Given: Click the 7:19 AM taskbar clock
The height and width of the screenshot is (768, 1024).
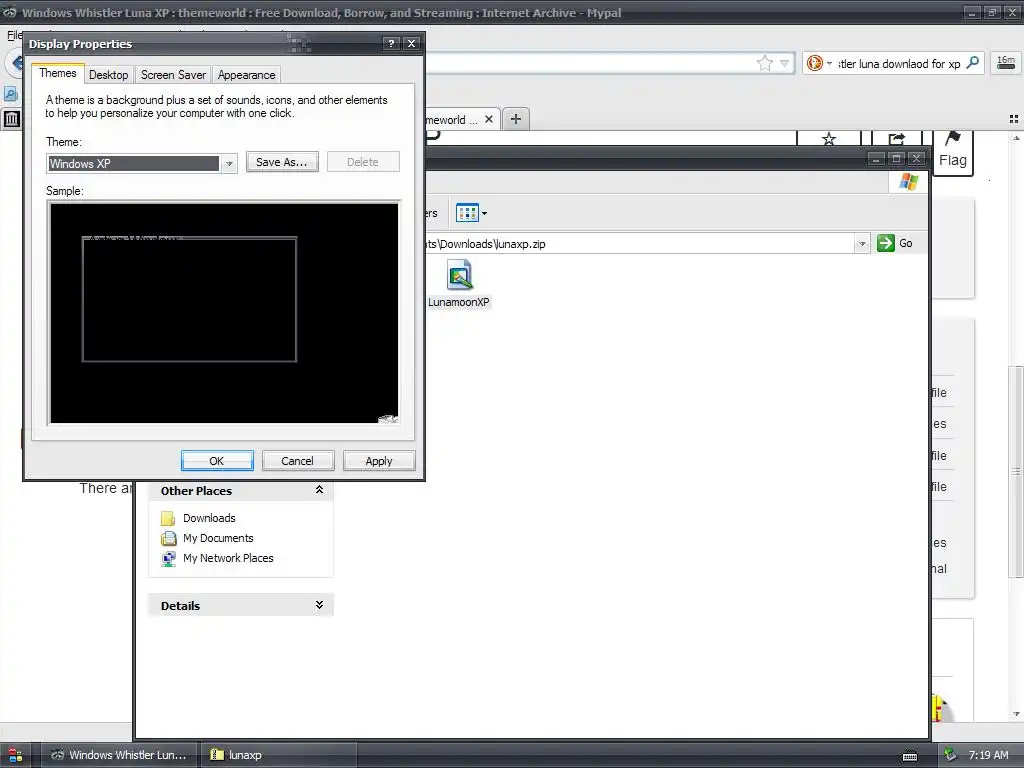Looking at the screenshot, I should [x=988, y=755].
